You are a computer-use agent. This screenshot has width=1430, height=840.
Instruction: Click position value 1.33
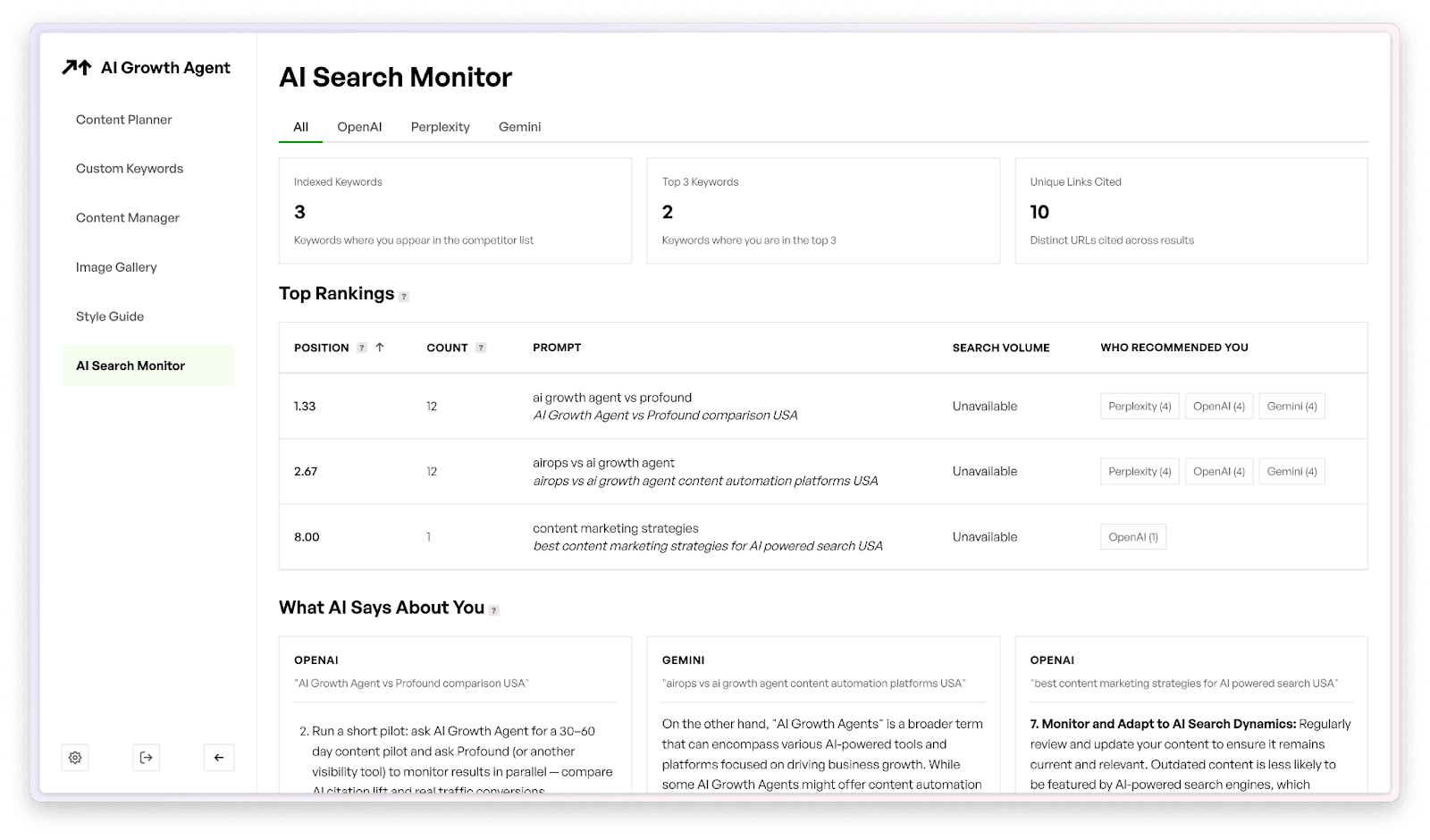(305, 407)
